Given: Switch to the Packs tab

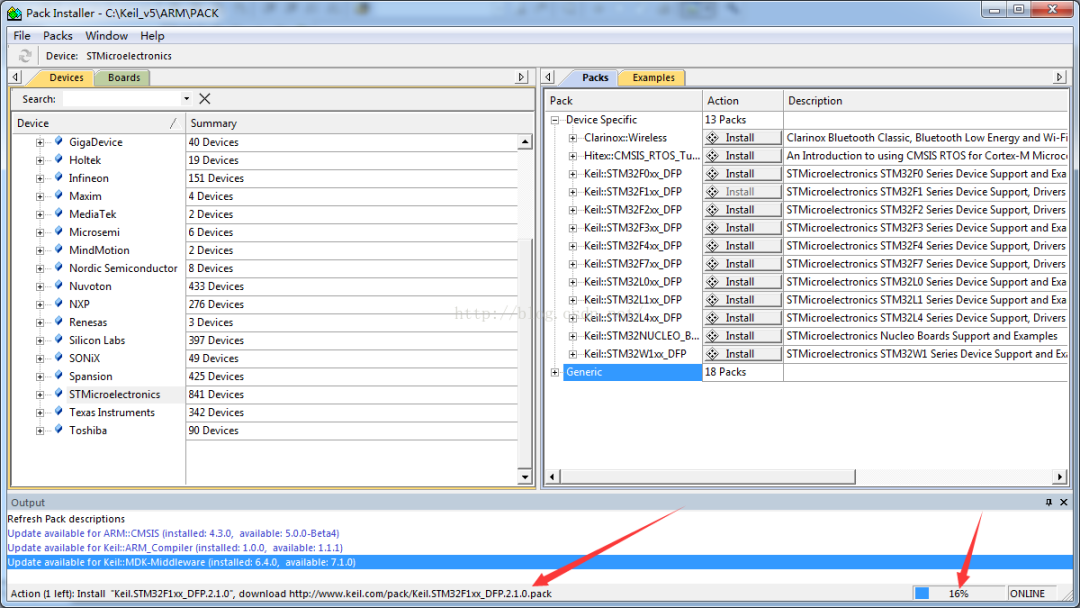Looking at the screenshot, I should (x=595, y=78).
